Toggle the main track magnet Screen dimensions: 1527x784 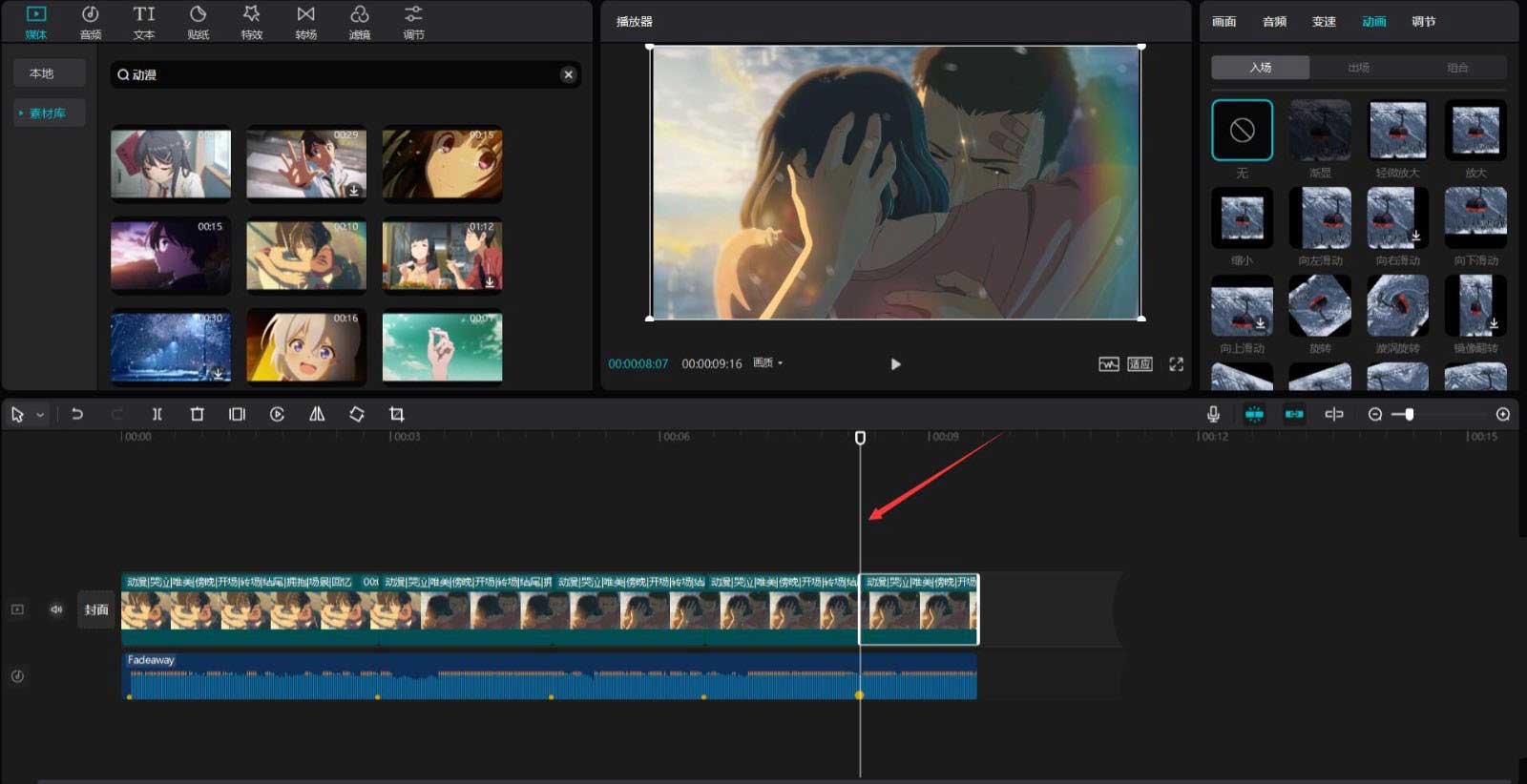[x=1254, y=414]
